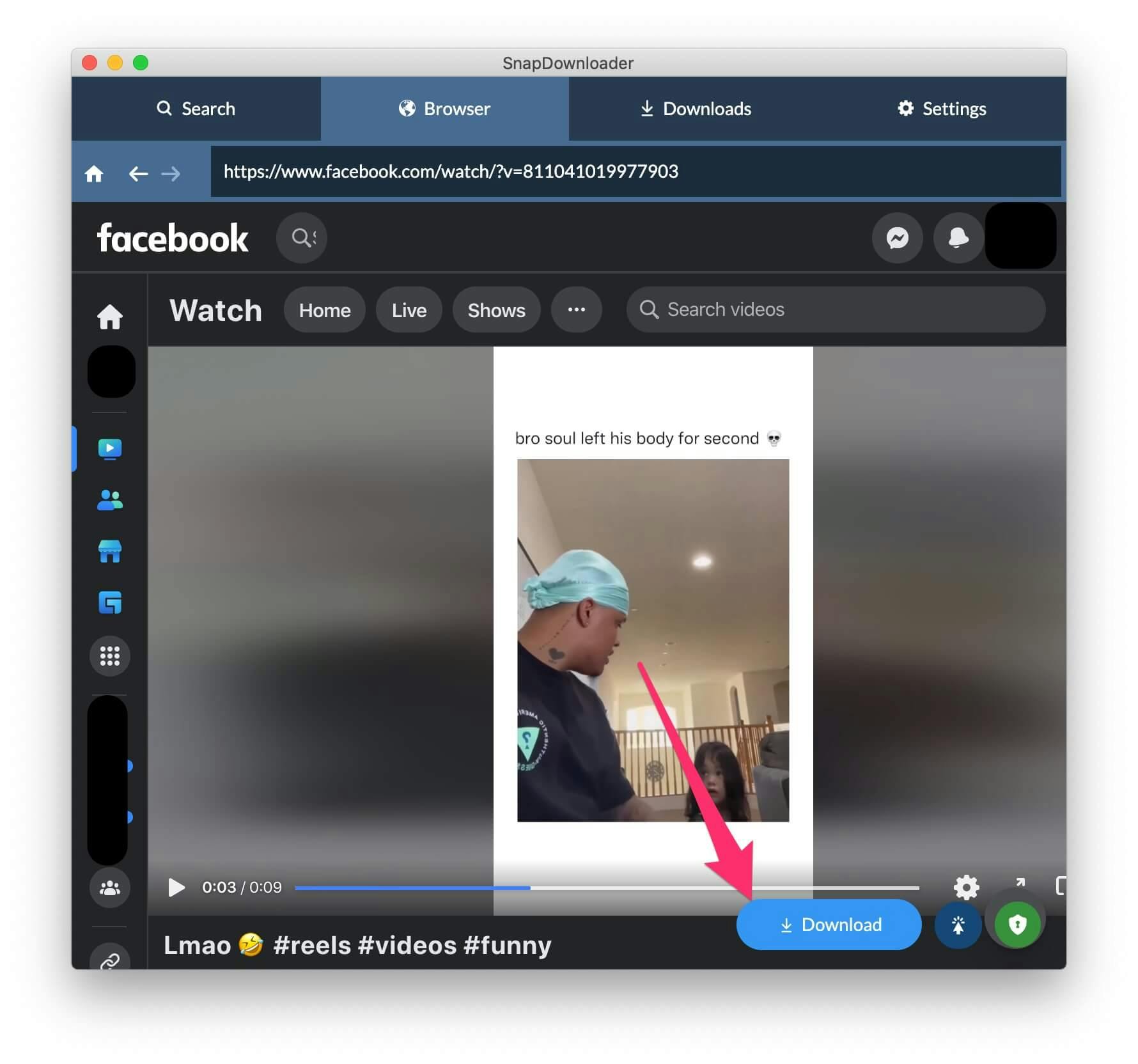Viewport: 1138px width, 1064px height.
Task: Select the Live pill
Action: pos(409,310)
